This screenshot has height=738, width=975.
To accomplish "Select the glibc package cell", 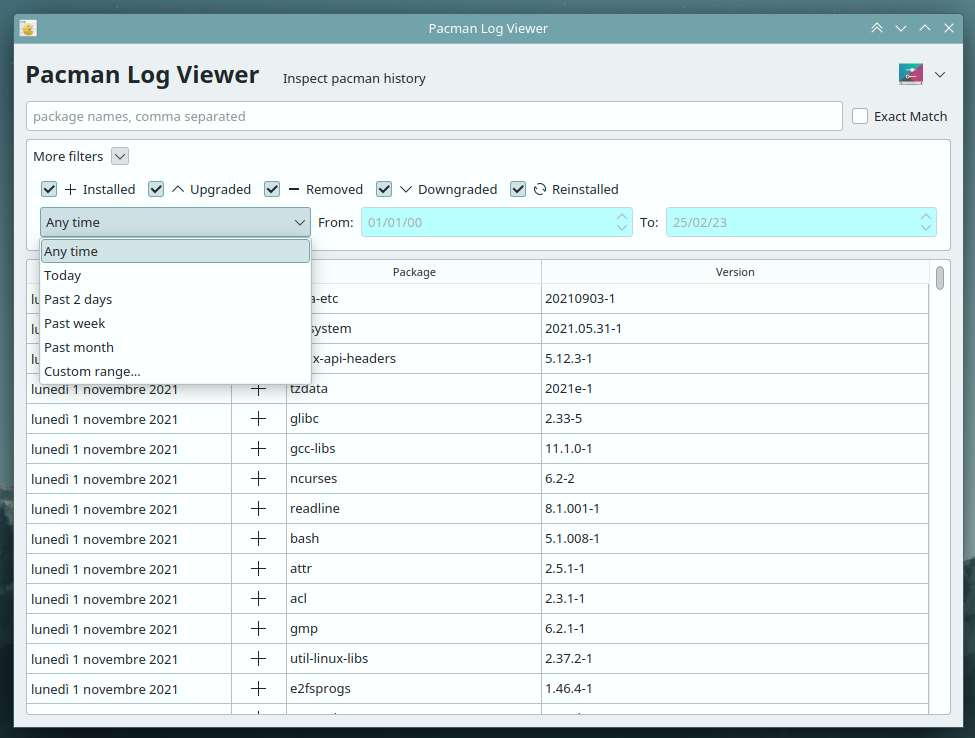I will point(414,418).
